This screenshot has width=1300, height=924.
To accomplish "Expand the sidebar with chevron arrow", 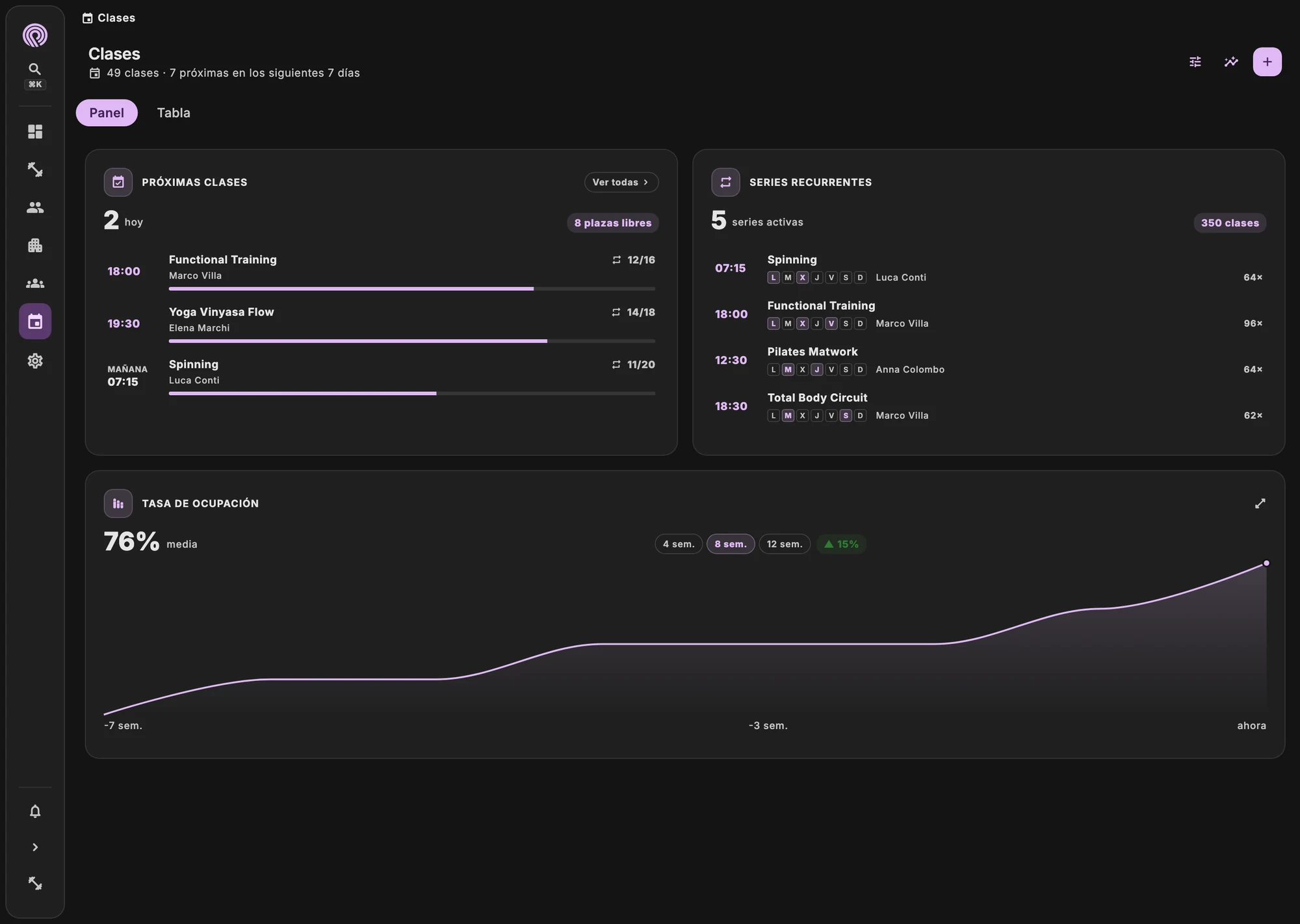I will tap(35, 847).
